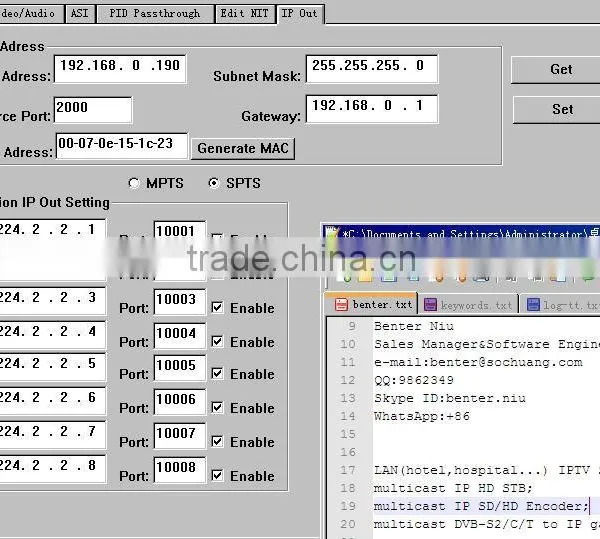Open the PID Passthrough tab
The image size is (600, 539).
[x=155, y=14]
